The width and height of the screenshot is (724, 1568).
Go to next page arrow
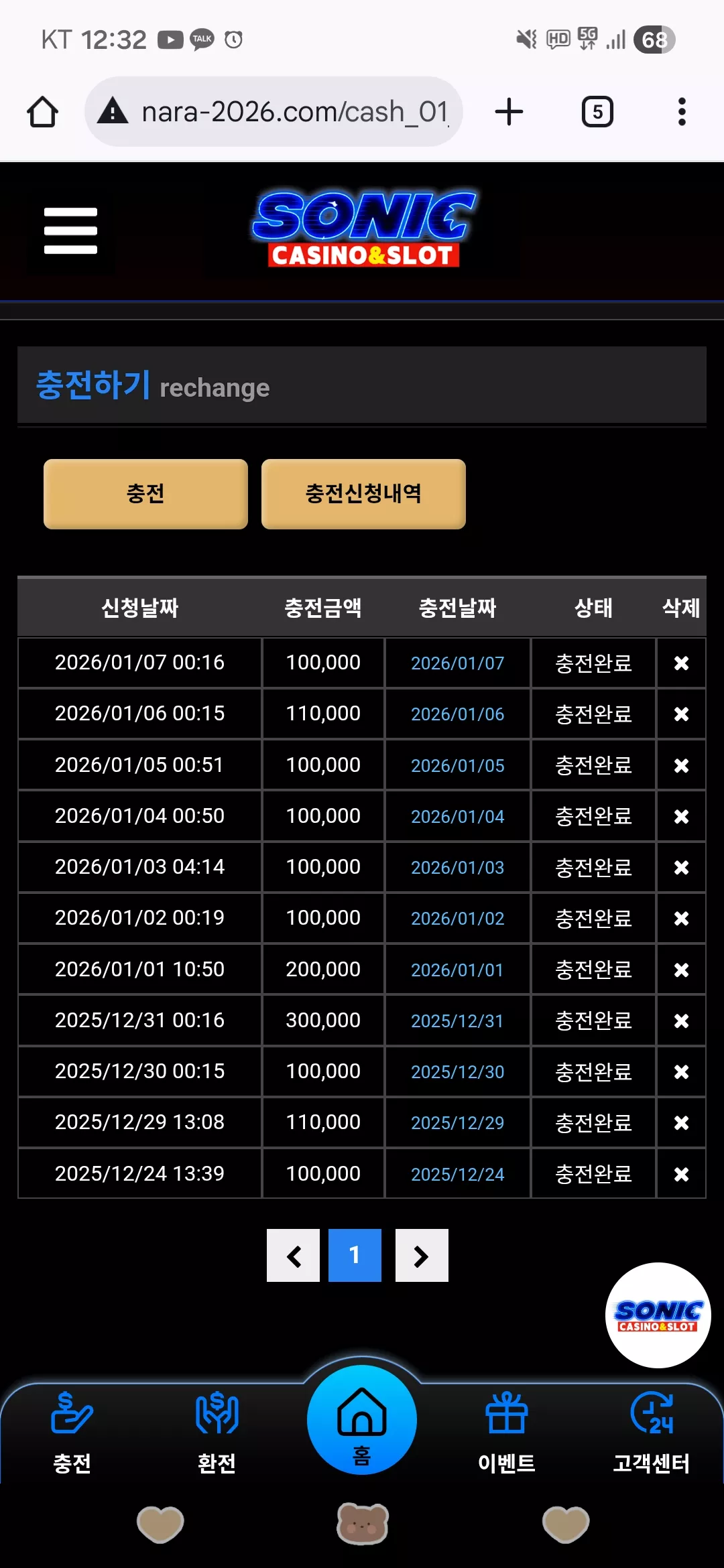[422, 1255]
